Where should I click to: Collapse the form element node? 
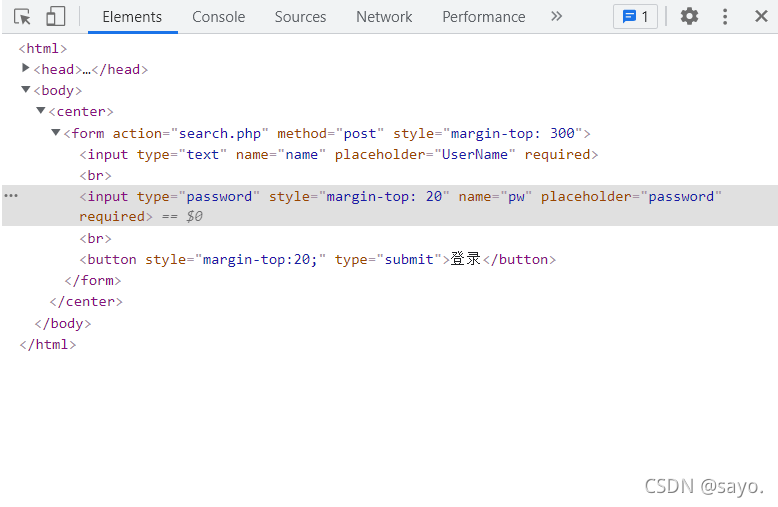(x=56, y=132)
